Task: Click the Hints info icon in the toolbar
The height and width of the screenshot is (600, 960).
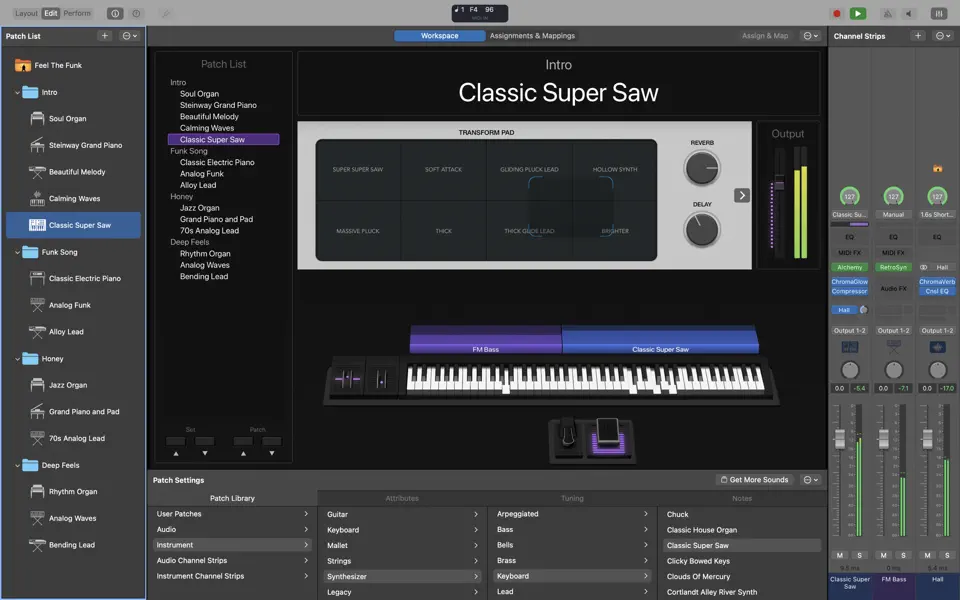Action: point(136,13)
